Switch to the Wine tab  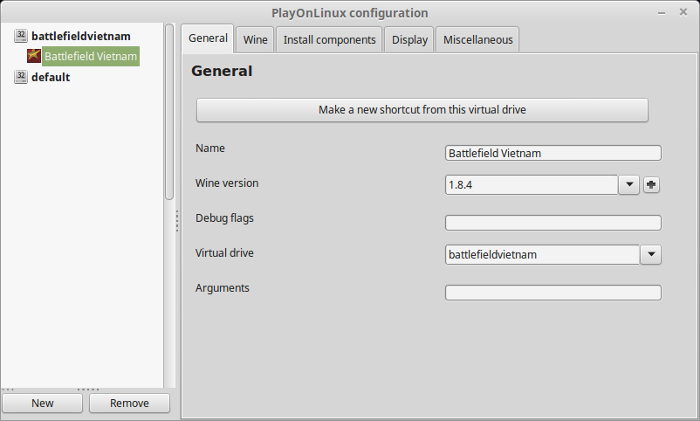255,40
